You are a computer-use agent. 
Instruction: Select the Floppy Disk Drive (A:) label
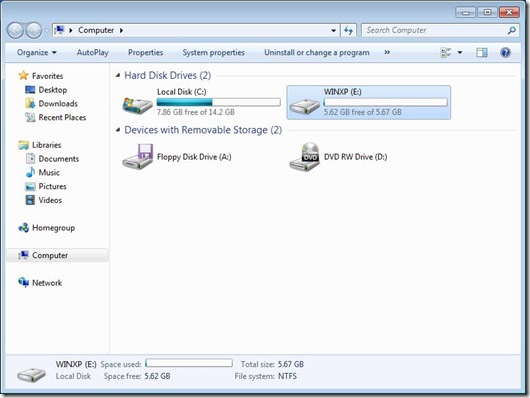click(194, 157)
